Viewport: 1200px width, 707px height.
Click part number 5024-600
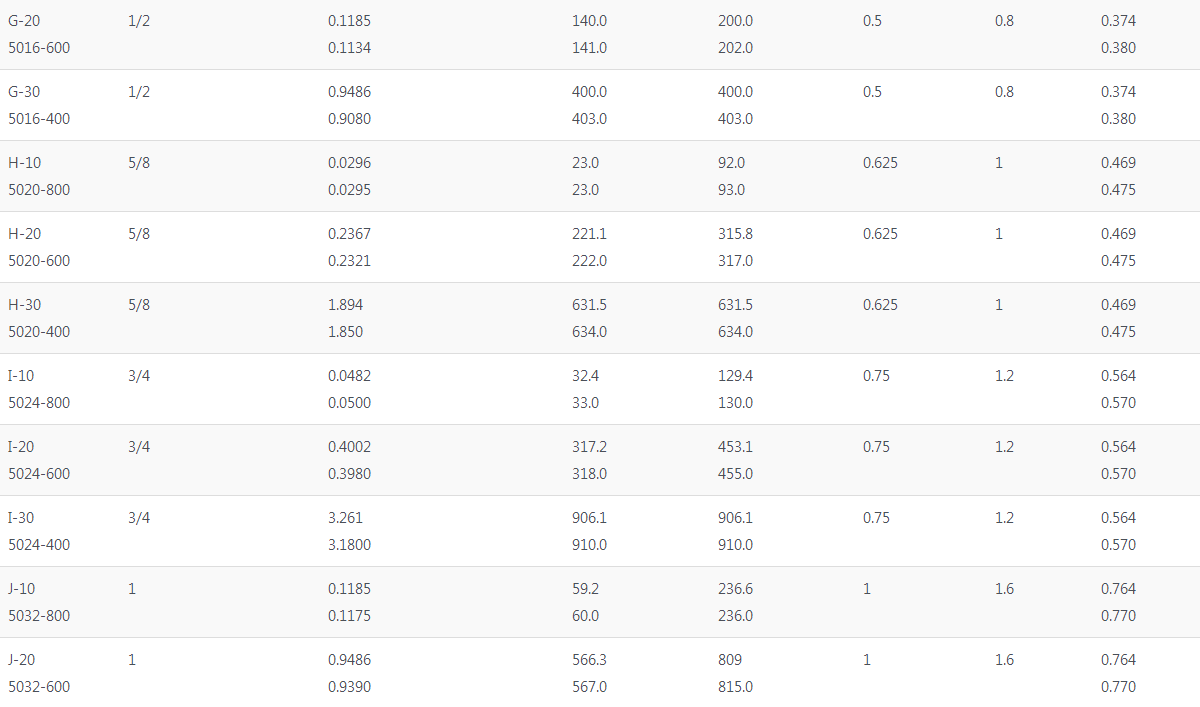pyautogui.click(x=39, y=474)
